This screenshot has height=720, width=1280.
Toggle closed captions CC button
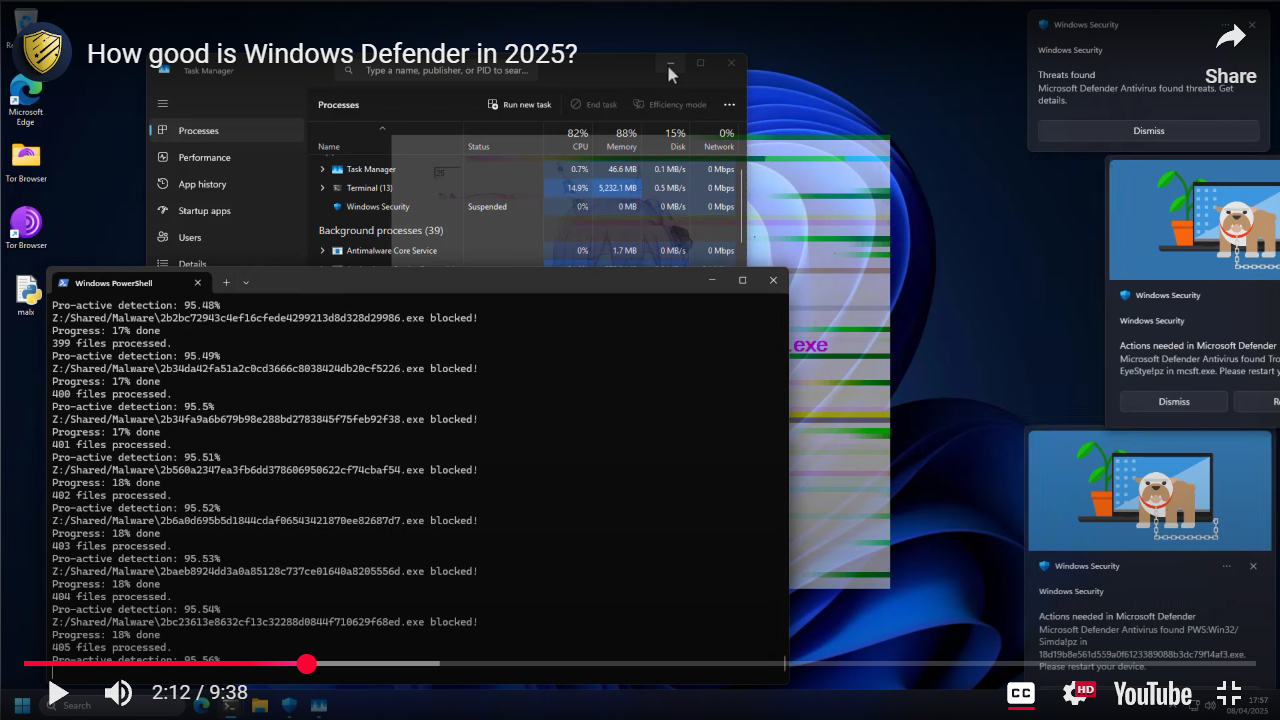click(1020, 693)
